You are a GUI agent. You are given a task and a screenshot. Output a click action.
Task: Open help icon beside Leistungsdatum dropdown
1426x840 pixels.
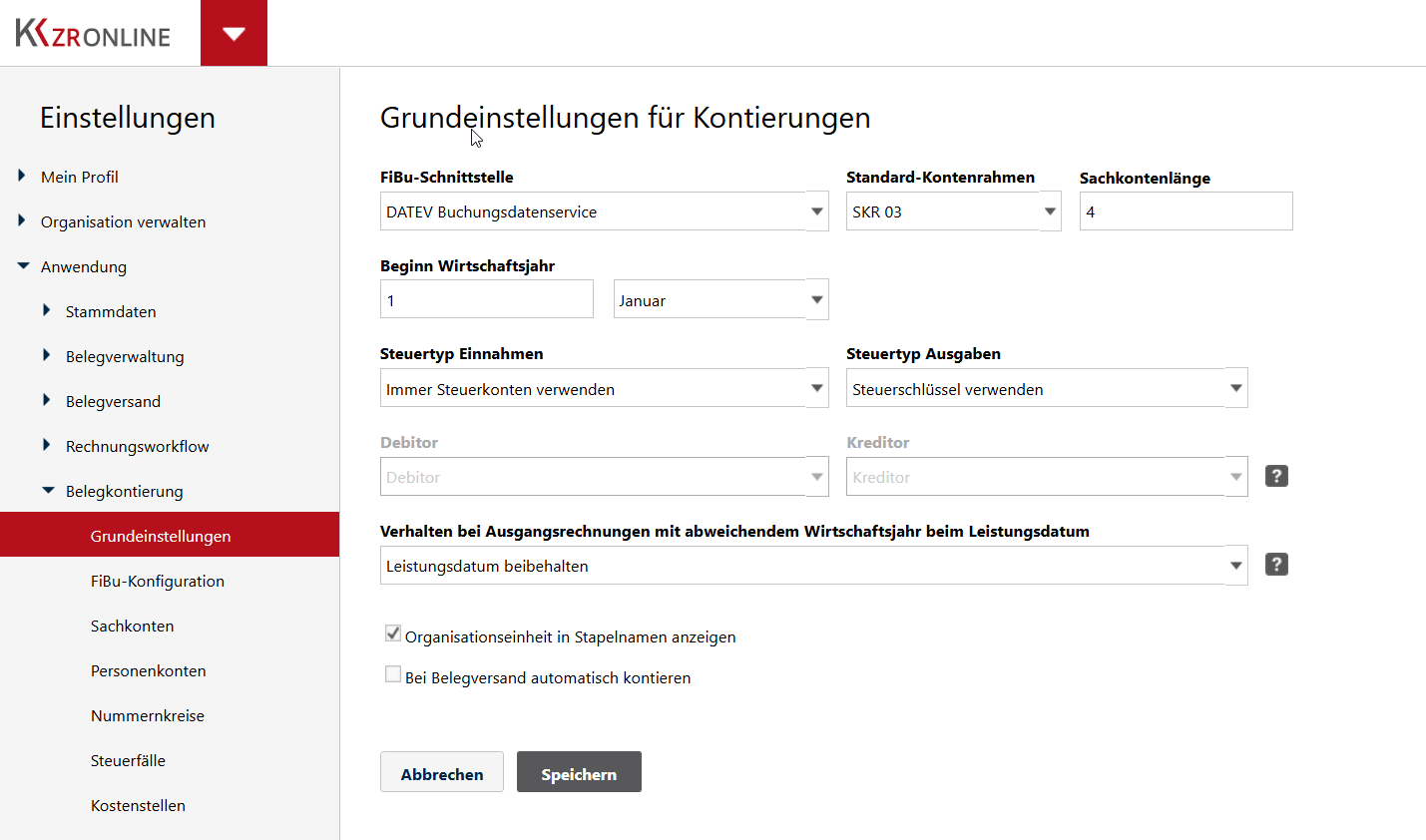click(x=1276, y=565)
